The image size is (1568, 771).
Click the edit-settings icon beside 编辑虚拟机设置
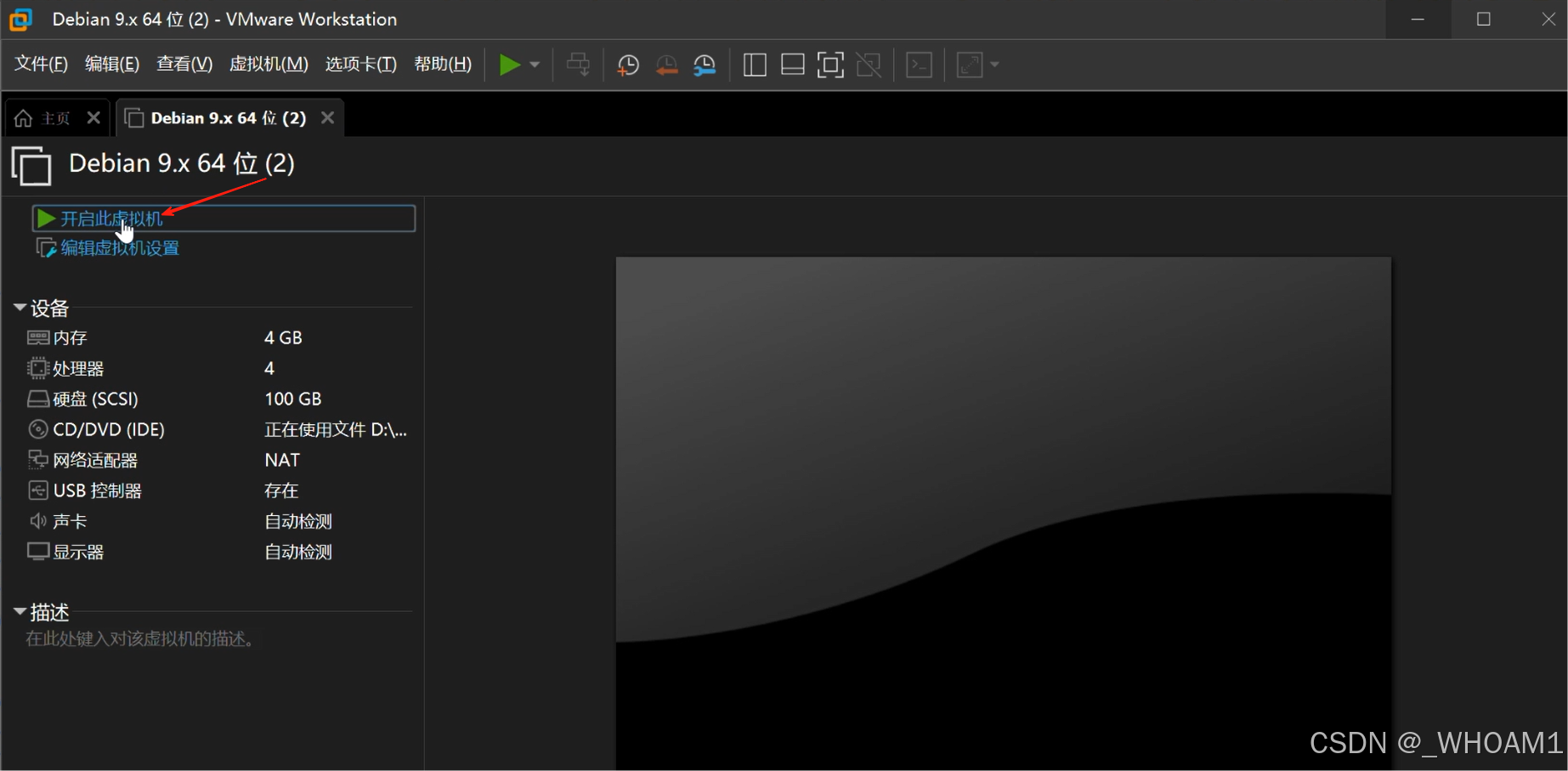[46, 248]
